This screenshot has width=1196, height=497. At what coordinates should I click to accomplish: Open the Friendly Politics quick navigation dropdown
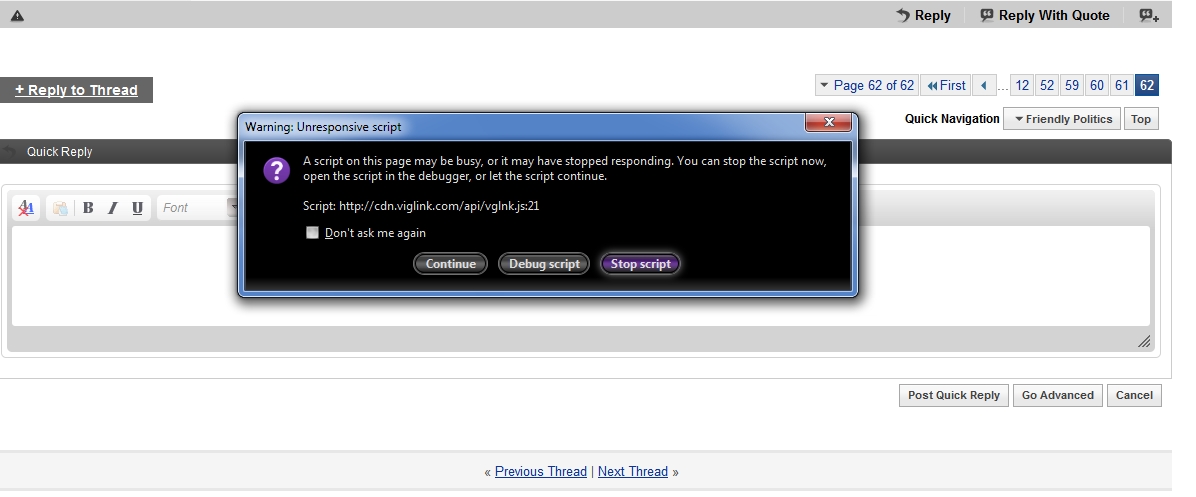pos(1062,119)
